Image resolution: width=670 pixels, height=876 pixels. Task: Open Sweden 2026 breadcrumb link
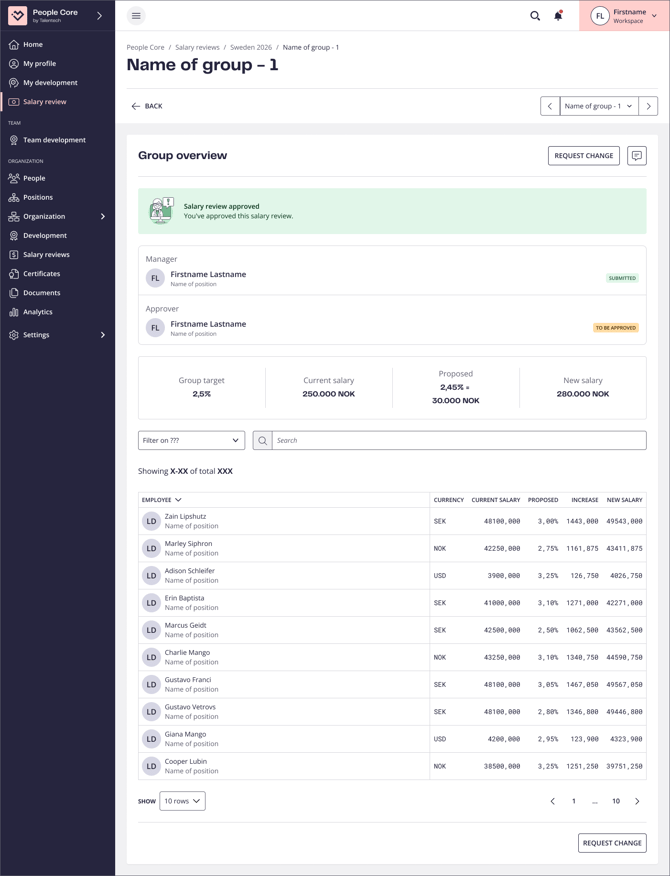tap(251, 47)
